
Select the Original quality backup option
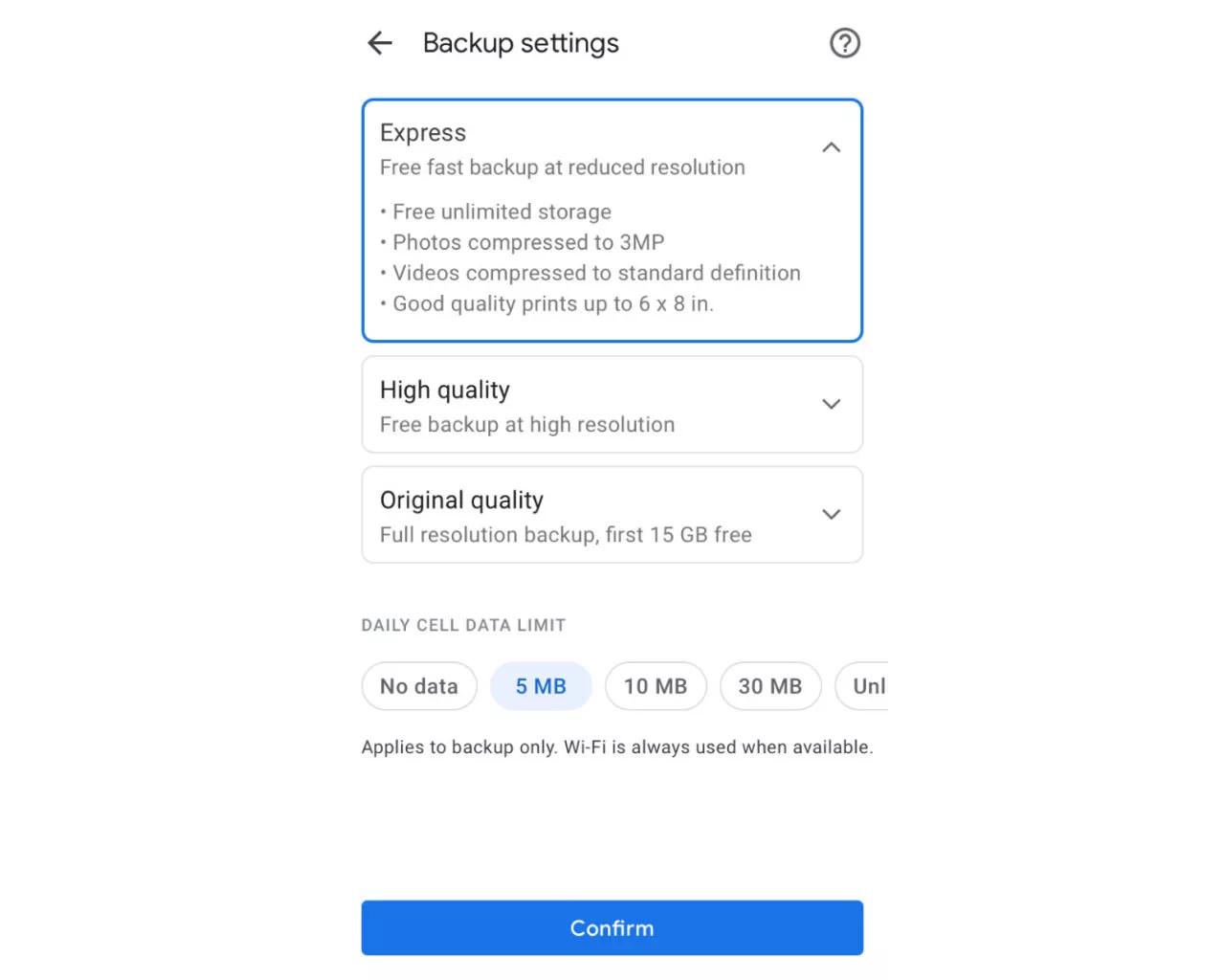[x=612, y=515]
